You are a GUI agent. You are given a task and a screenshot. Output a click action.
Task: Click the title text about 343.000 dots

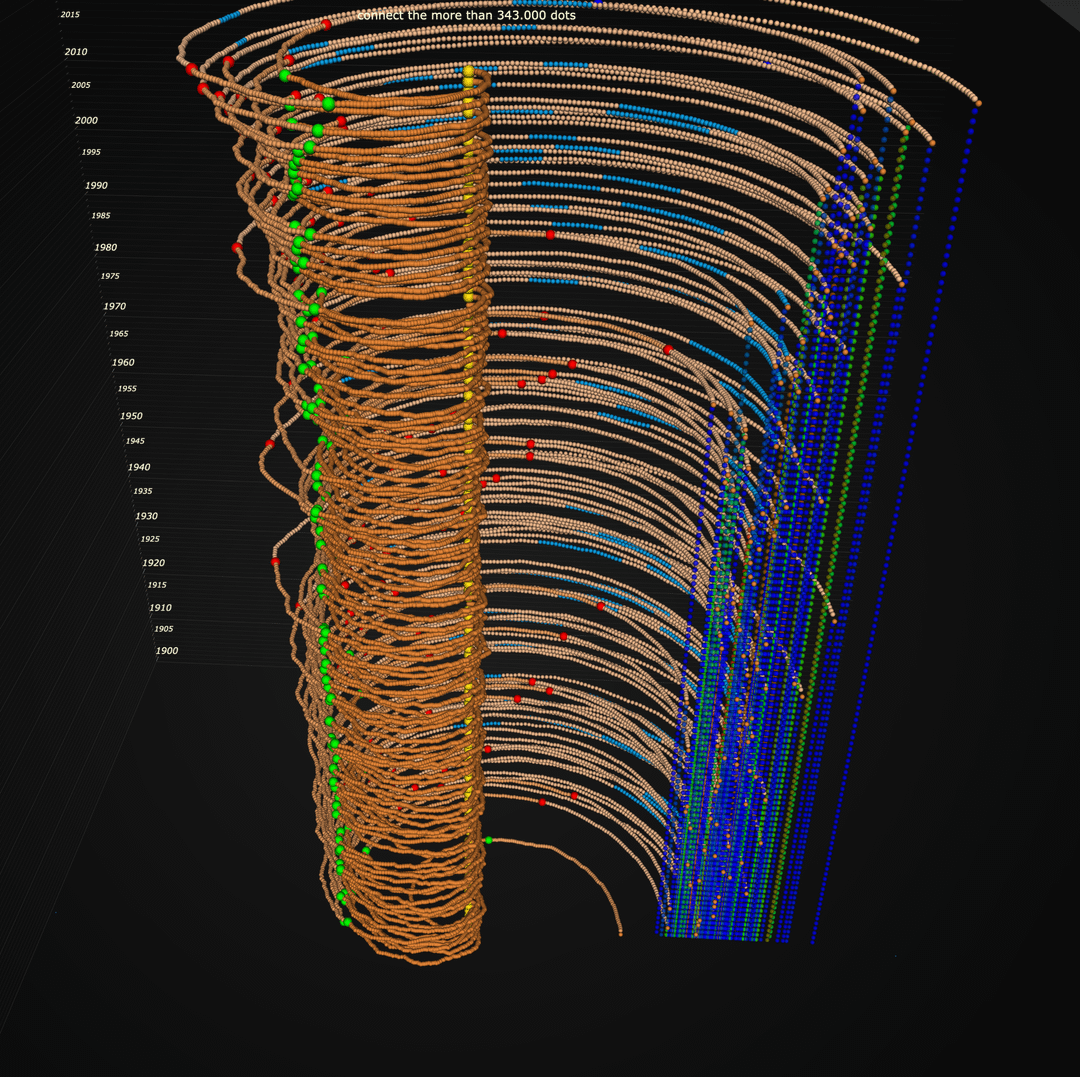point(466,15)
